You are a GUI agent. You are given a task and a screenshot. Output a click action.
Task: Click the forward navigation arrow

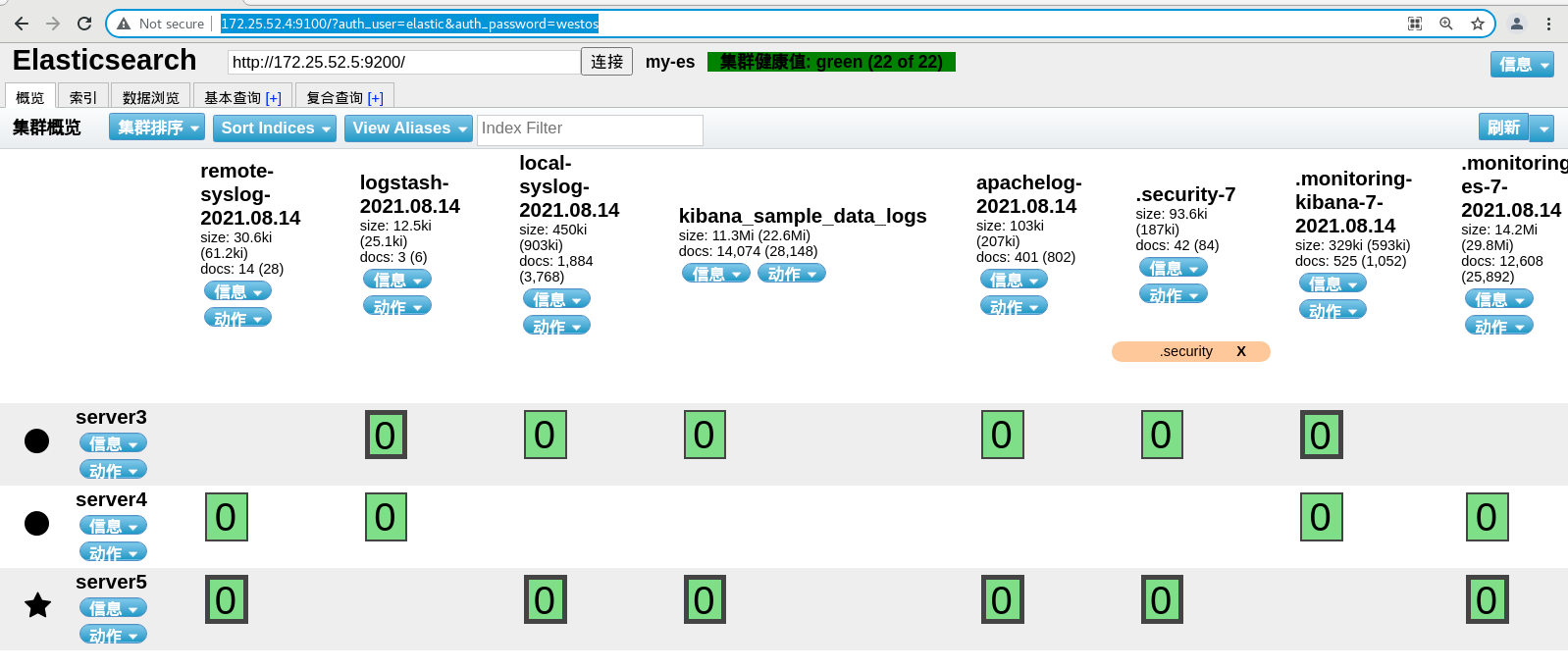pos(53,24)
